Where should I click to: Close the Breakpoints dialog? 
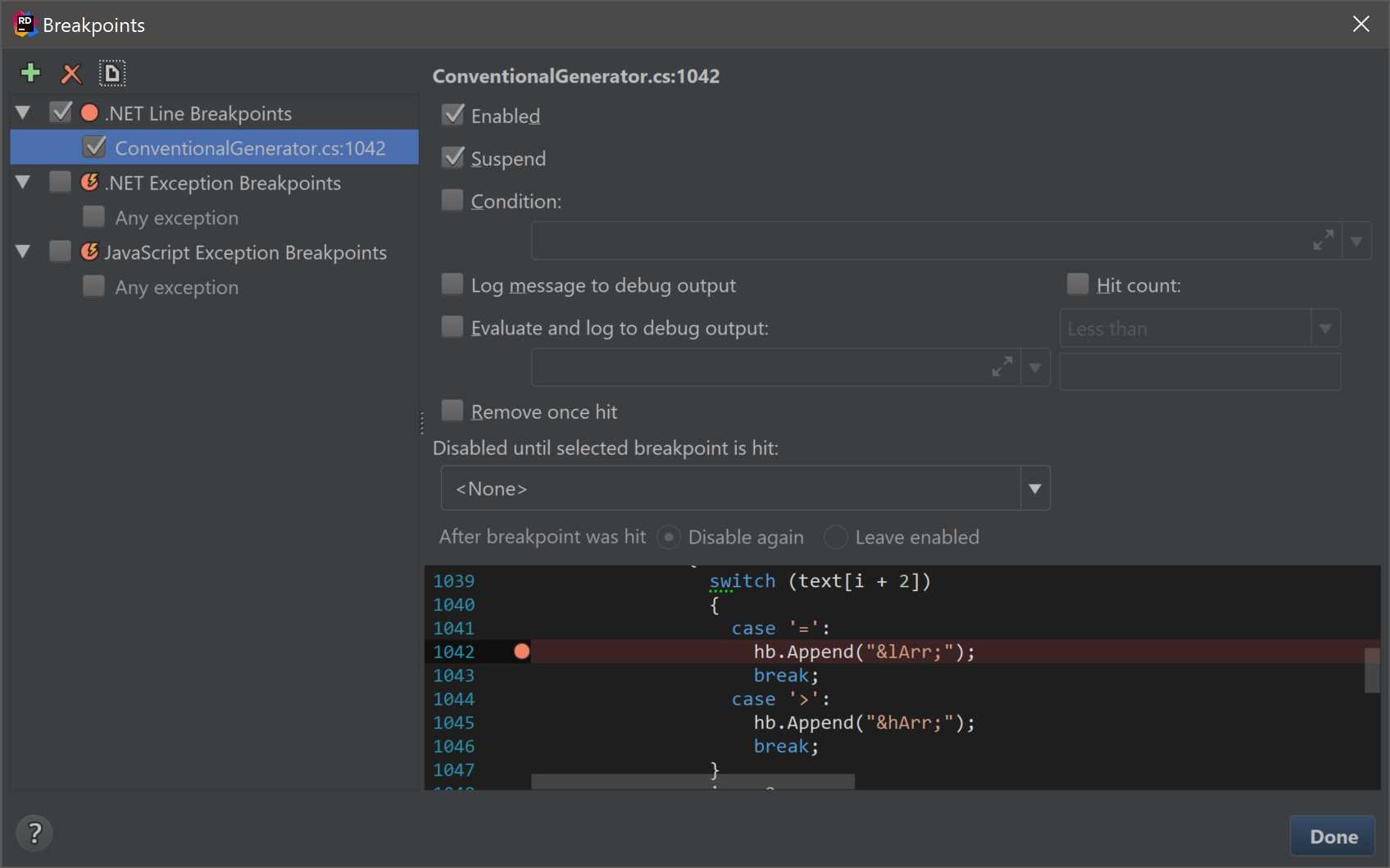coord(1361,24)
